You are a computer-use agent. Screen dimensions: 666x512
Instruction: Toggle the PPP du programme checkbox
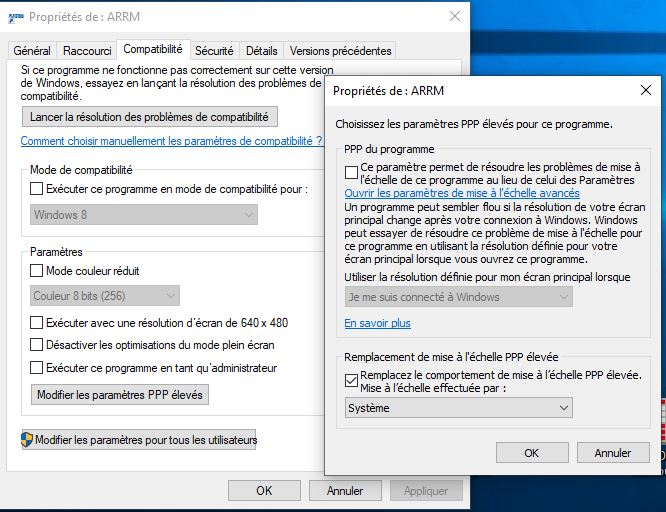click(351, 172)
